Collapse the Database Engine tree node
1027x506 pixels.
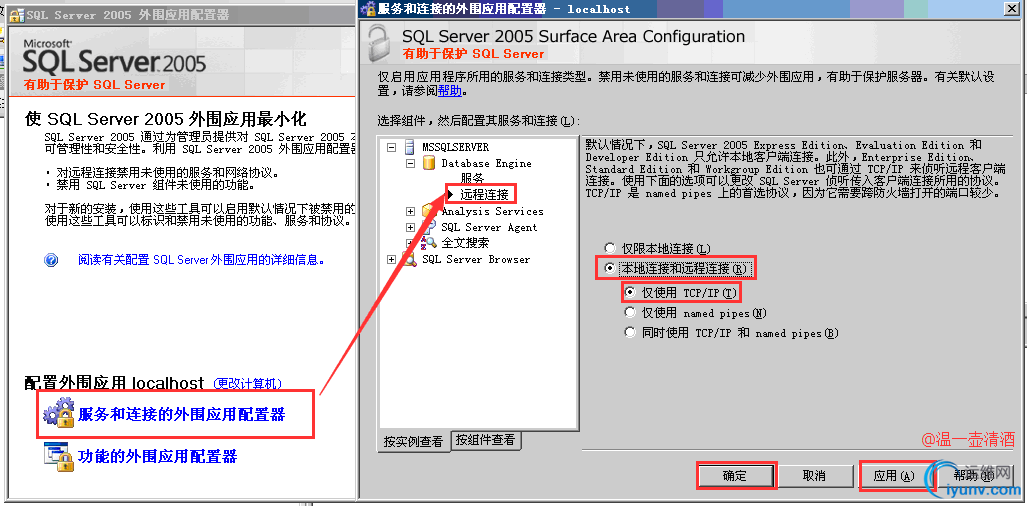tap(411, 163)
